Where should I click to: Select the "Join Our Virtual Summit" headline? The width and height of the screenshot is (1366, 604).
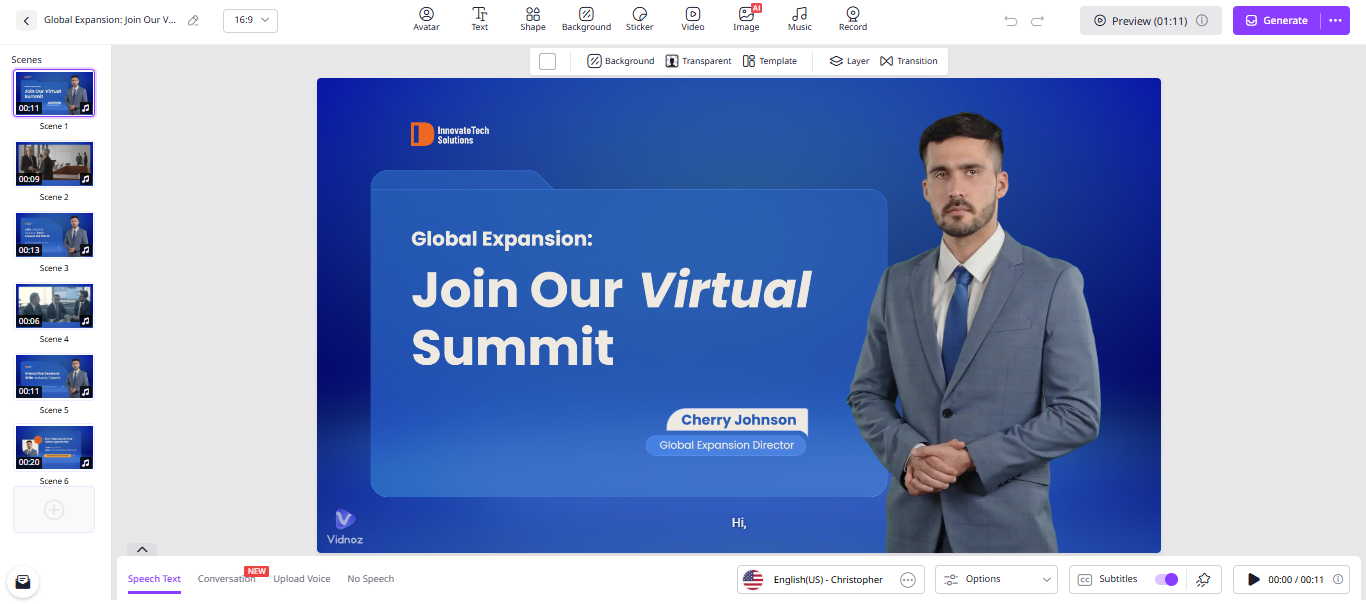611,319
